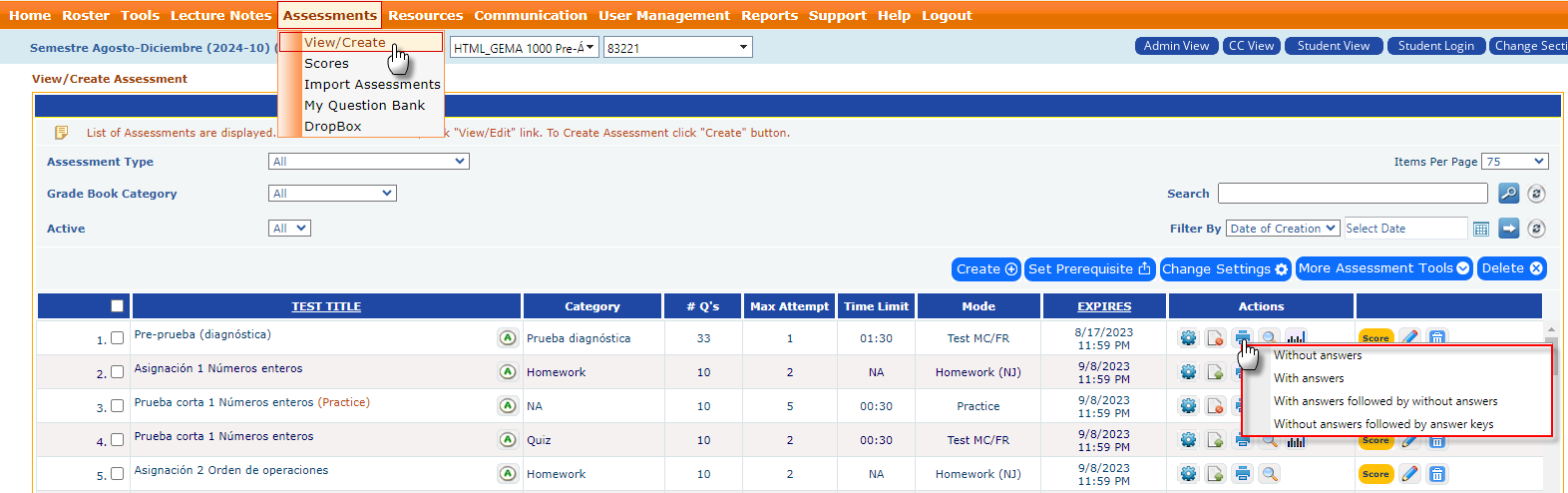Click into the Search text field

[1352, 194]
